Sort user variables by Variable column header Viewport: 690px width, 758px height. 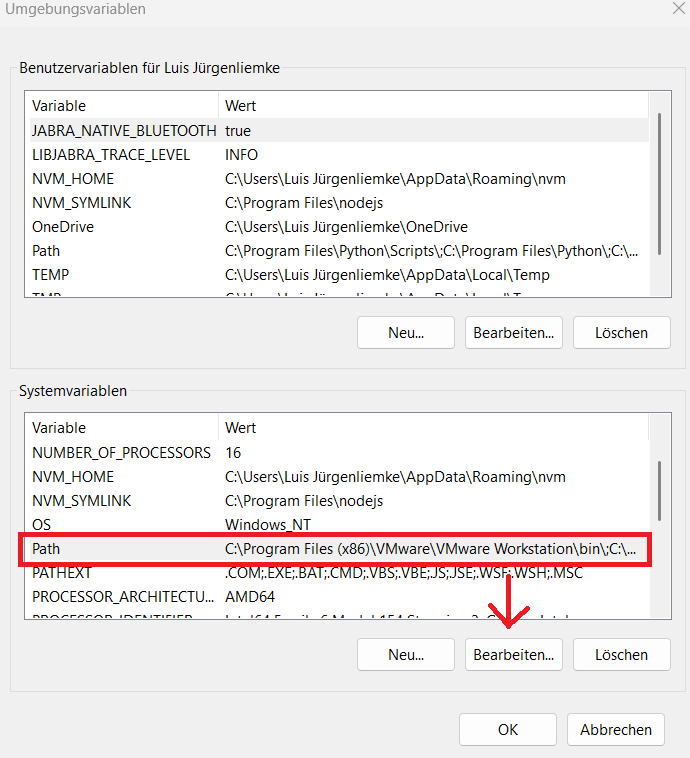(x=122, y=105)
